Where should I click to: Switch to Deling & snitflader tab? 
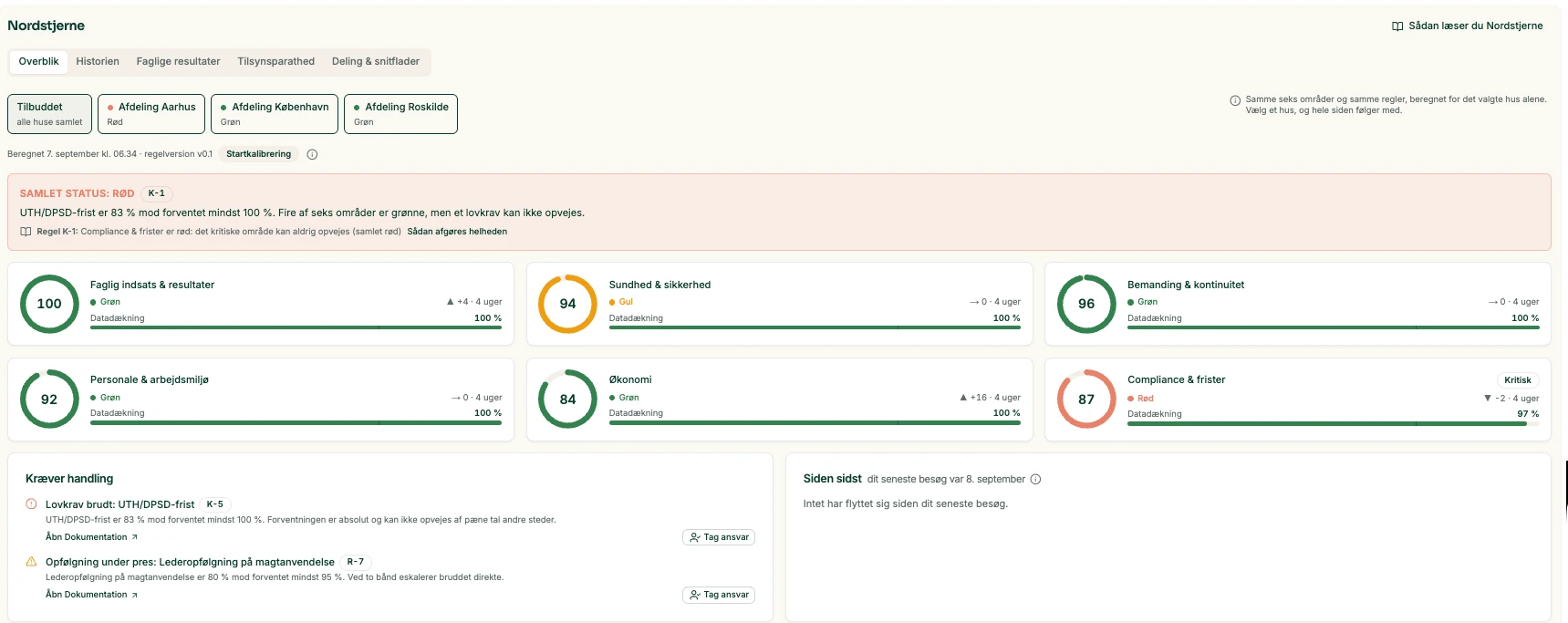[x=376, y=62]
